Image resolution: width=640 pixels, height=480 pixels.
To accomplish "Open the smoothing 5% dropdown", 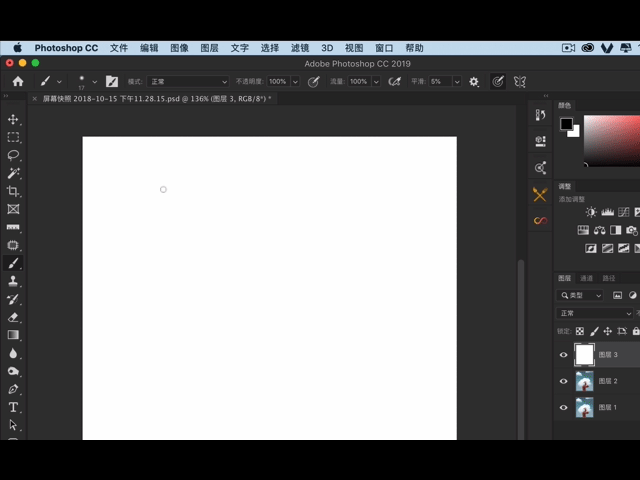I will coord(457,82).
